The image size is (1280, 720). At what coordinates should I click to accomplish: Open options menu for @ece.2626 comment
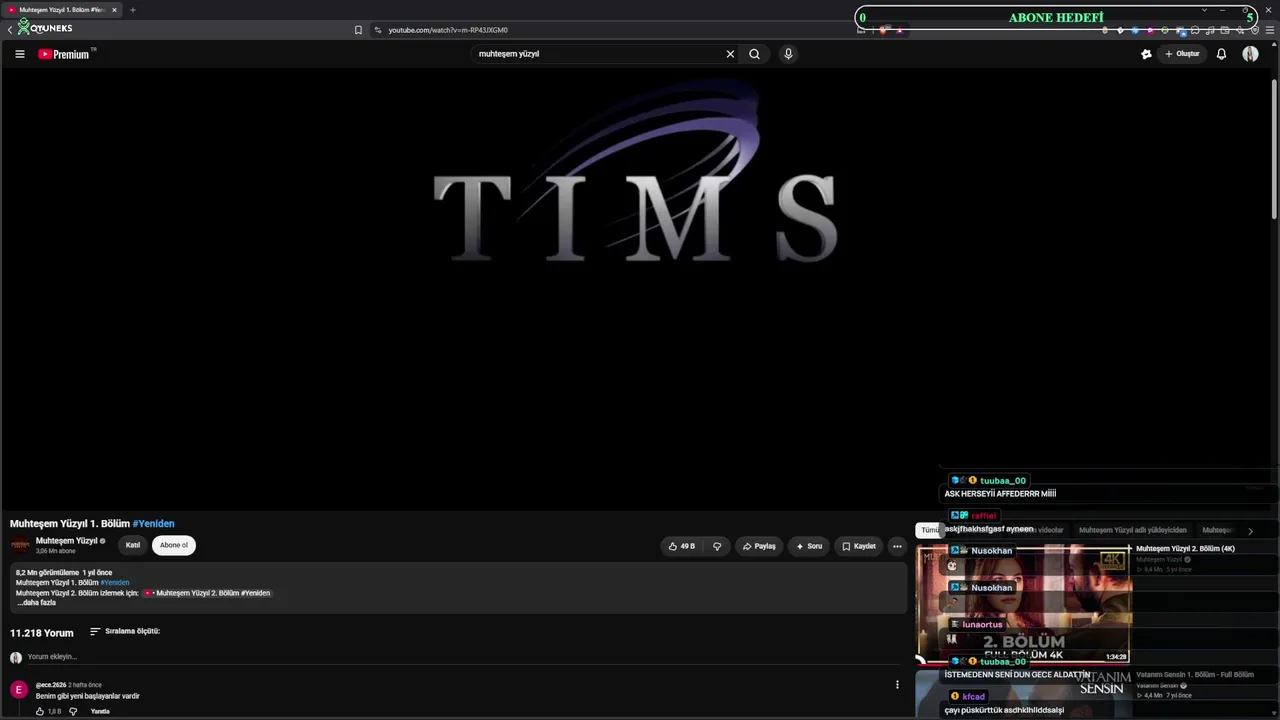coord(897,685)
